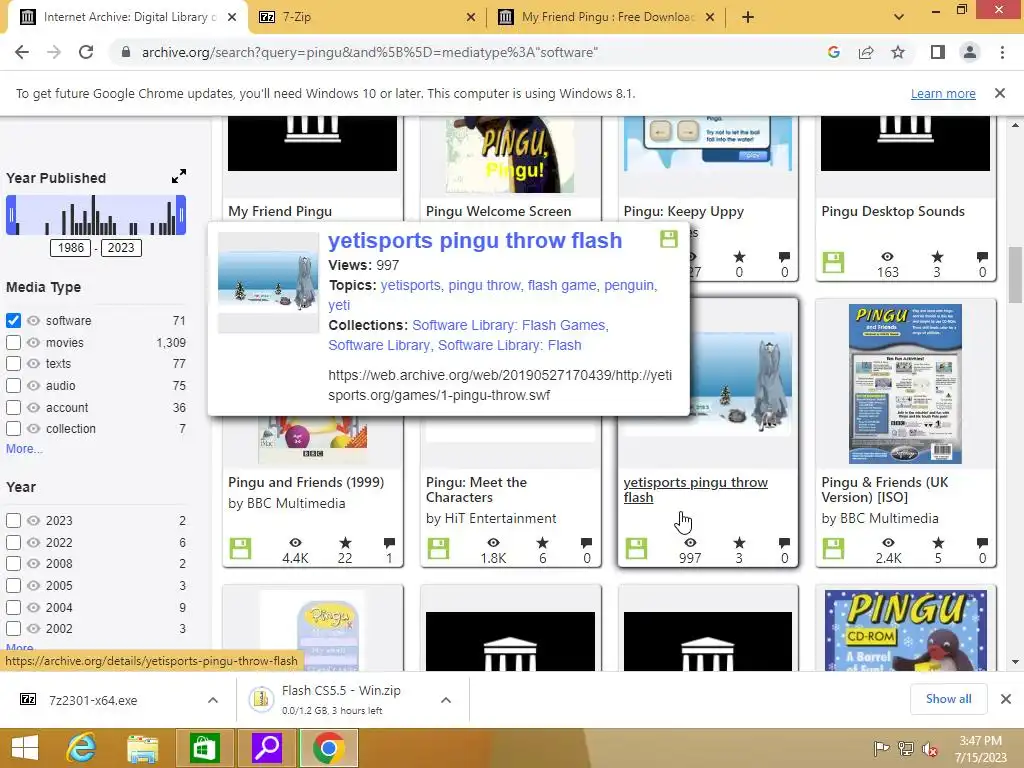Expand the Year Published histogram
This screenshot has height=768, width=1024.
tap(178, 176)
